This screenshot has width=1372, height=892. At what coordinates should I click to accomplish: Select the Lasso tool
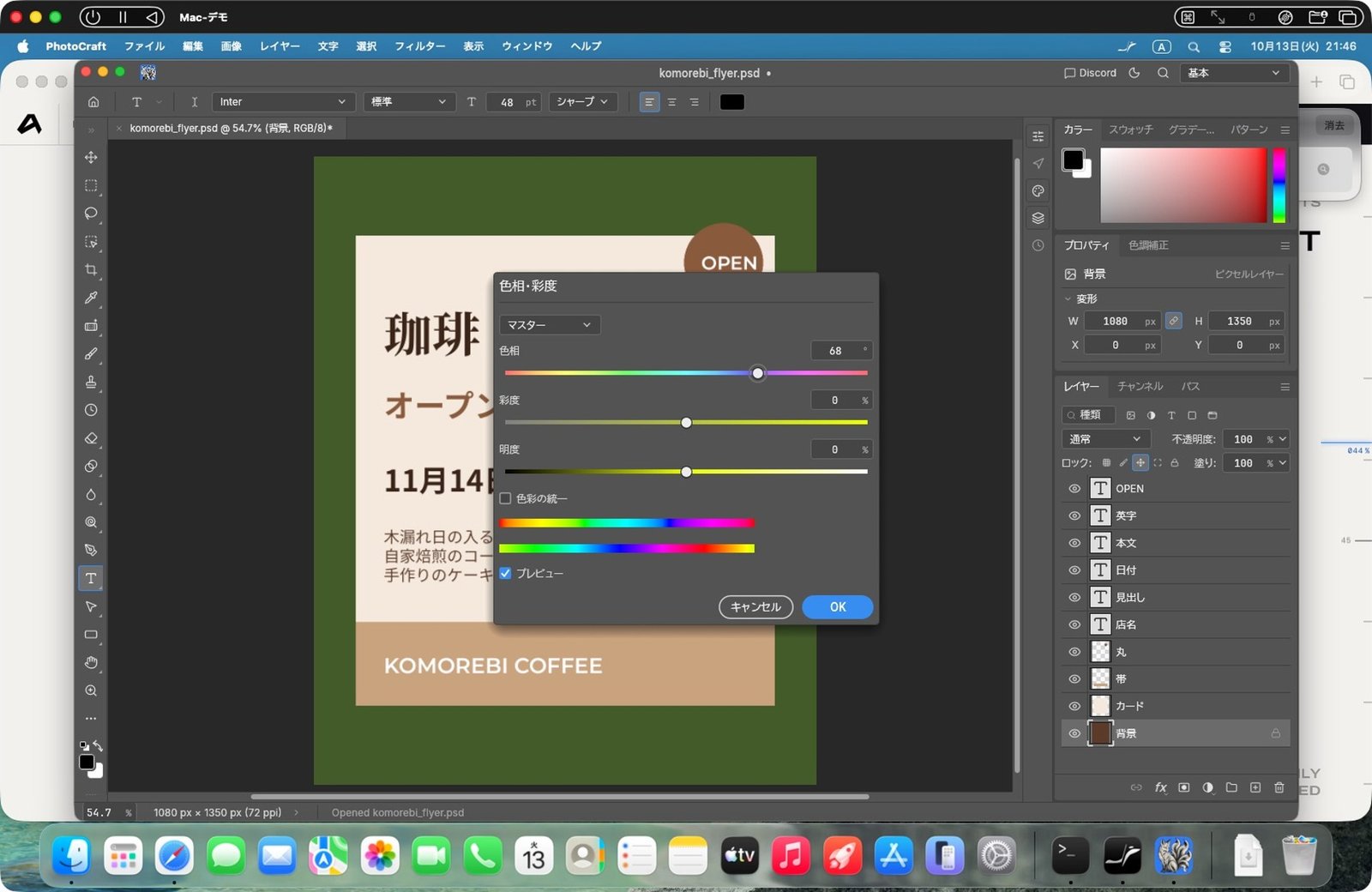point(91,214)
